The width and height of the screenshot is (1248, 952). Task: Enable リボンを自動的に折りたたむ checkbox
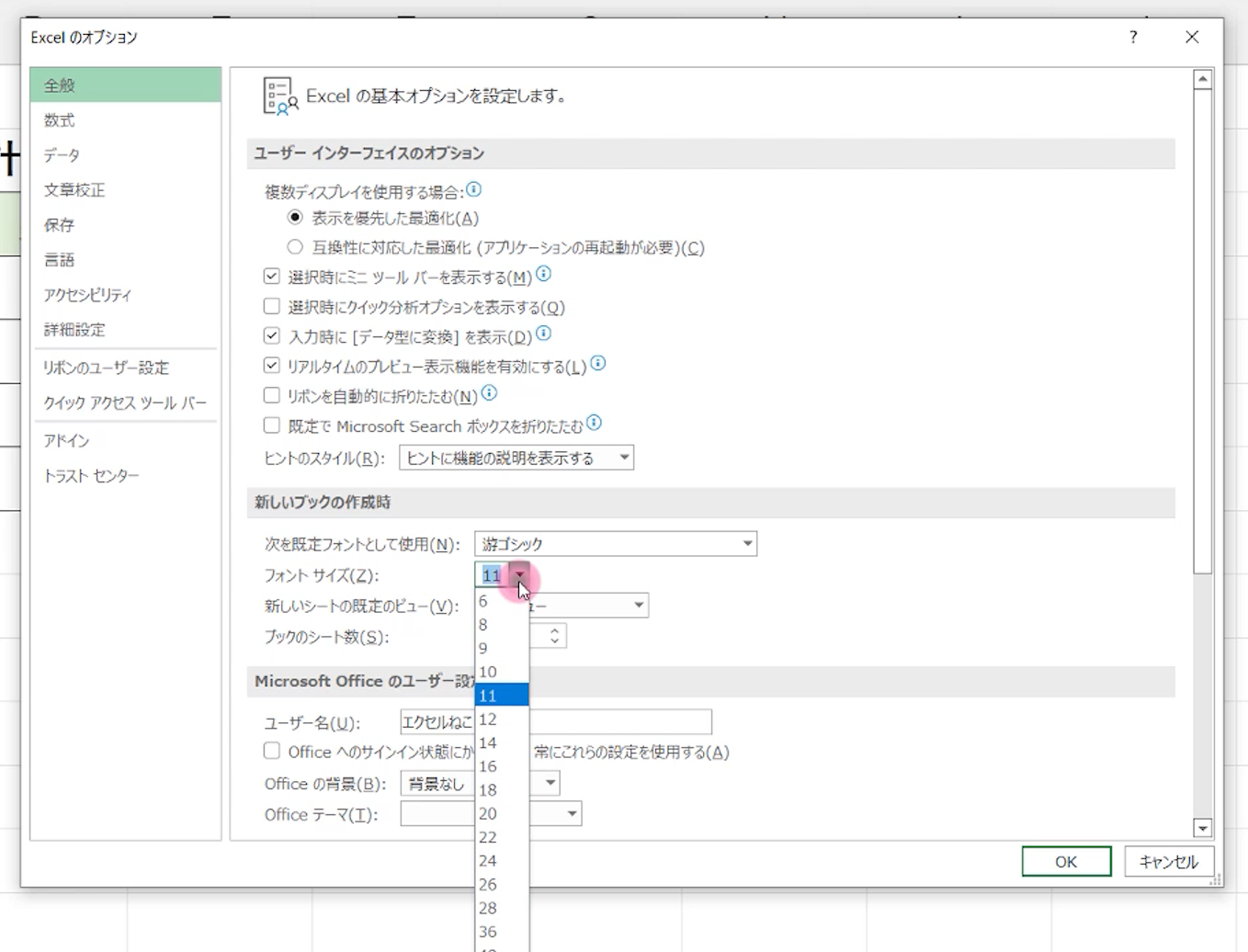271,396
